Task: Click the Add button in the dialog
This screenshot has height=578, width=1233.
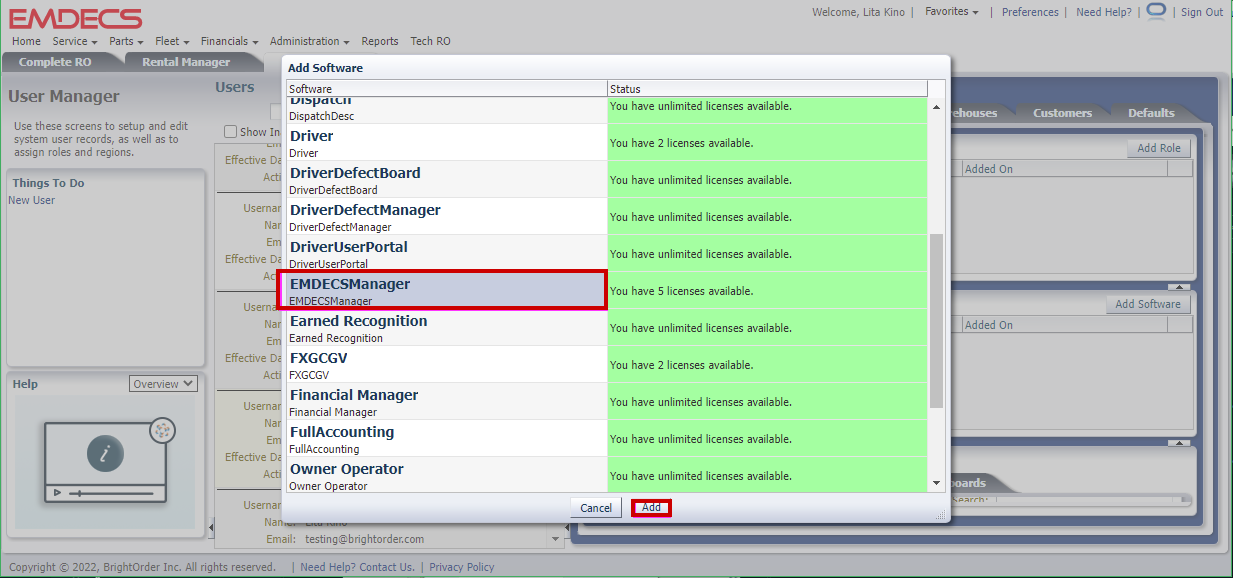Action: tap(651, 508)
